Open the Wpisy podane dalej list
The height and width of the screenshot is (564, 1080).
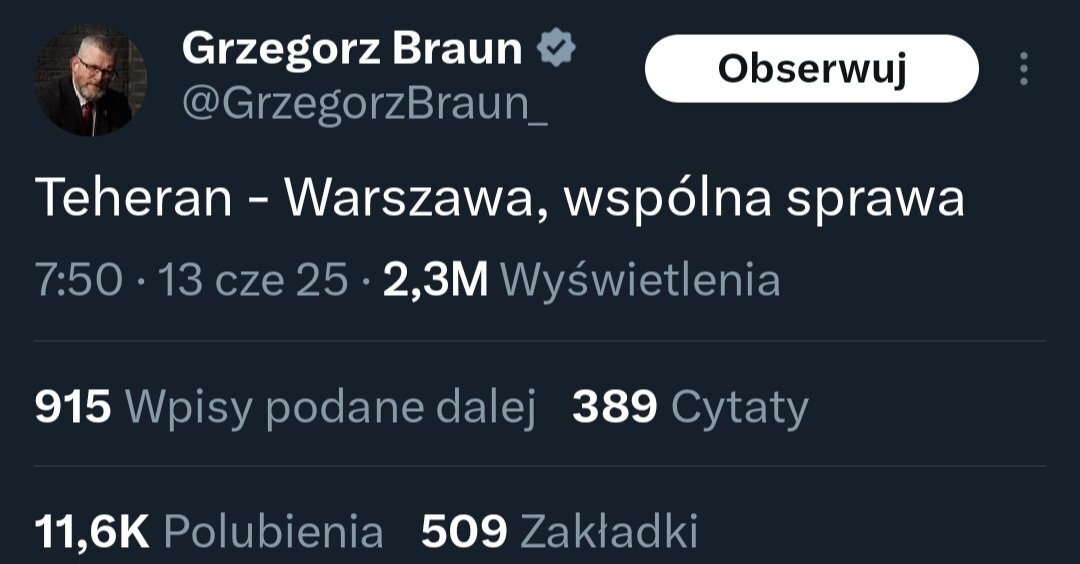pos(331,408)
